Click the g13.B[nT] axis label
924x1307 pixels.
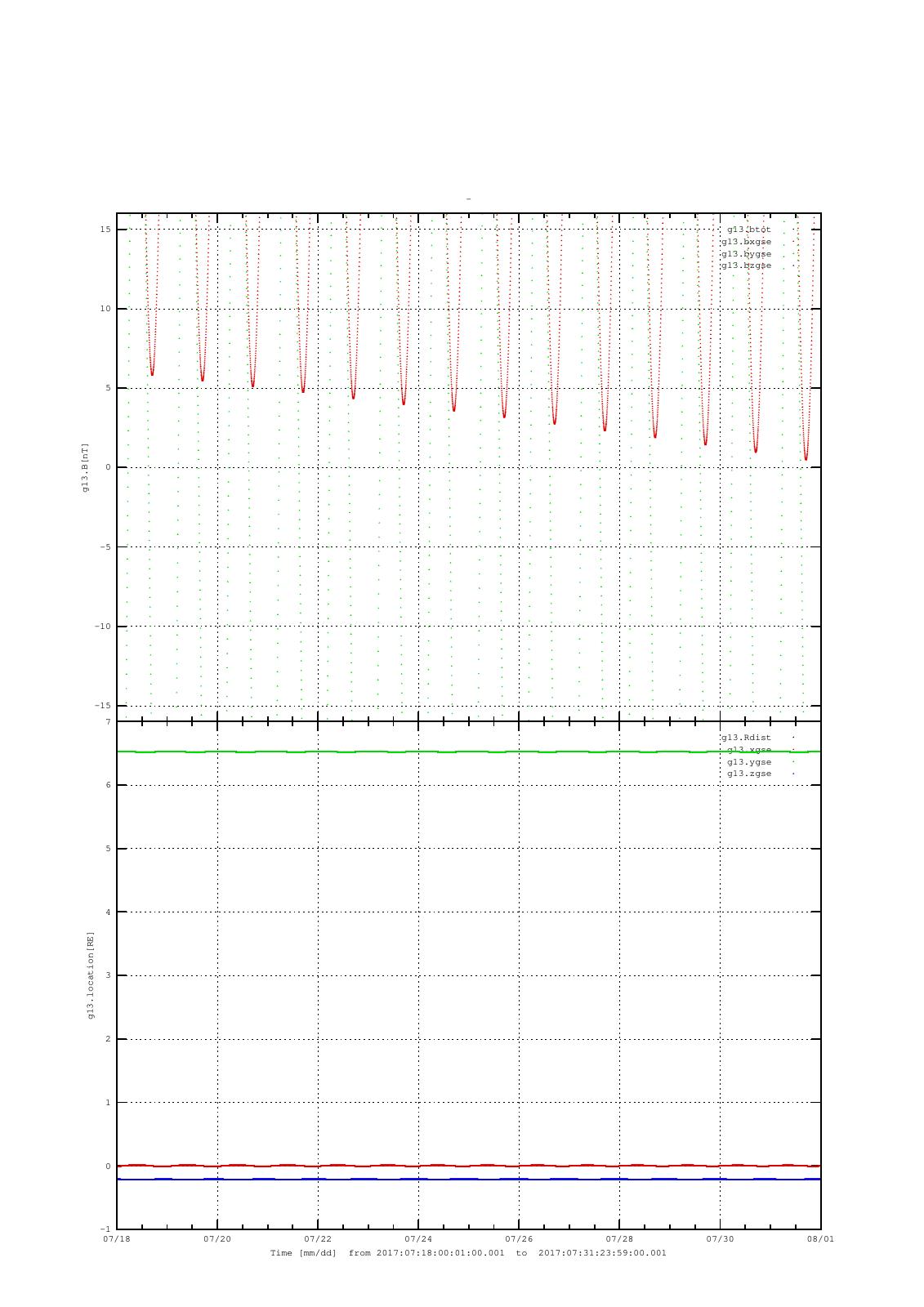(x=85, y=467)
